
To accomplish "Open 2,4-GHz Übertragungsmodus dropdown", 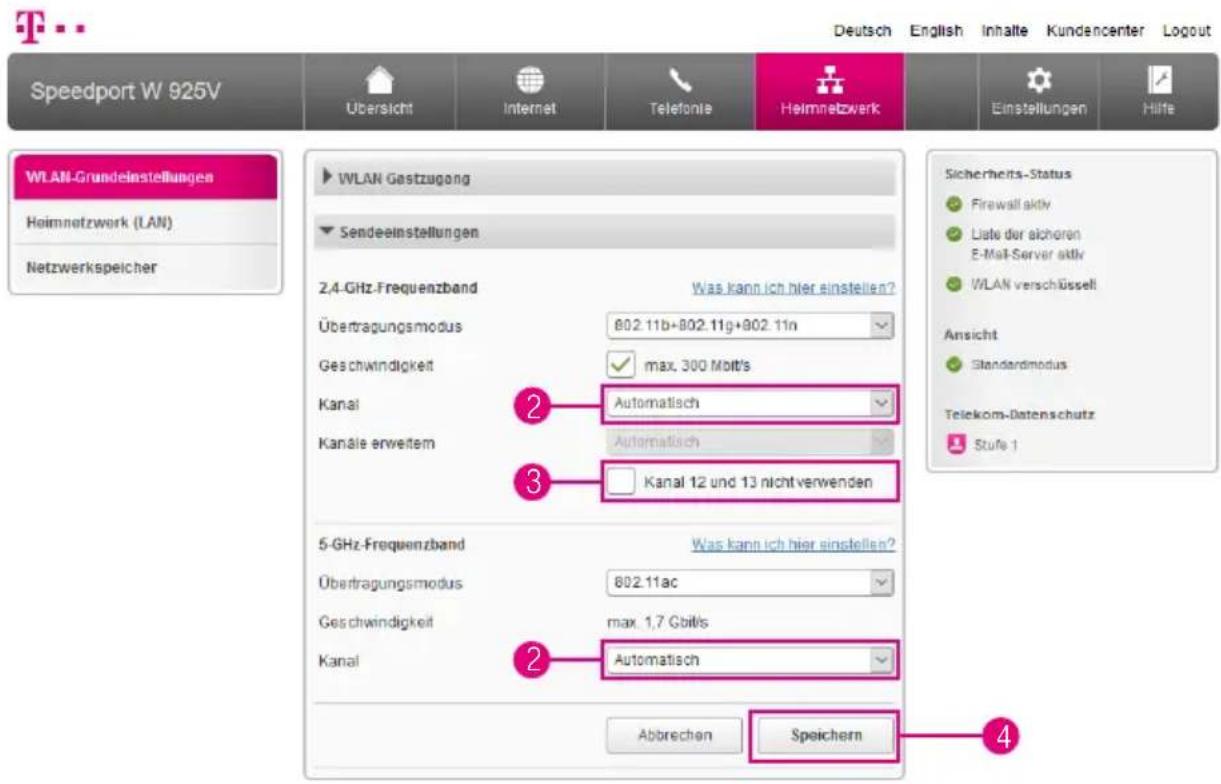I will [748, 326].
